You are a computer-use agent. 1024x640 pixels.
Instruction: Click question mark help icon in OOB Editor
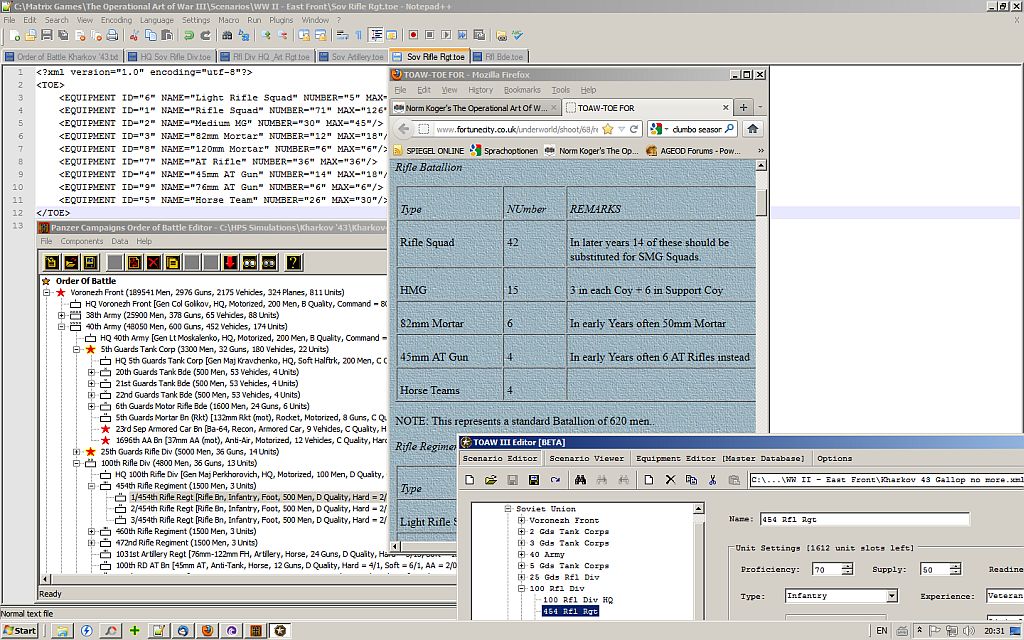pyautogui.click(x=293, y=263)
